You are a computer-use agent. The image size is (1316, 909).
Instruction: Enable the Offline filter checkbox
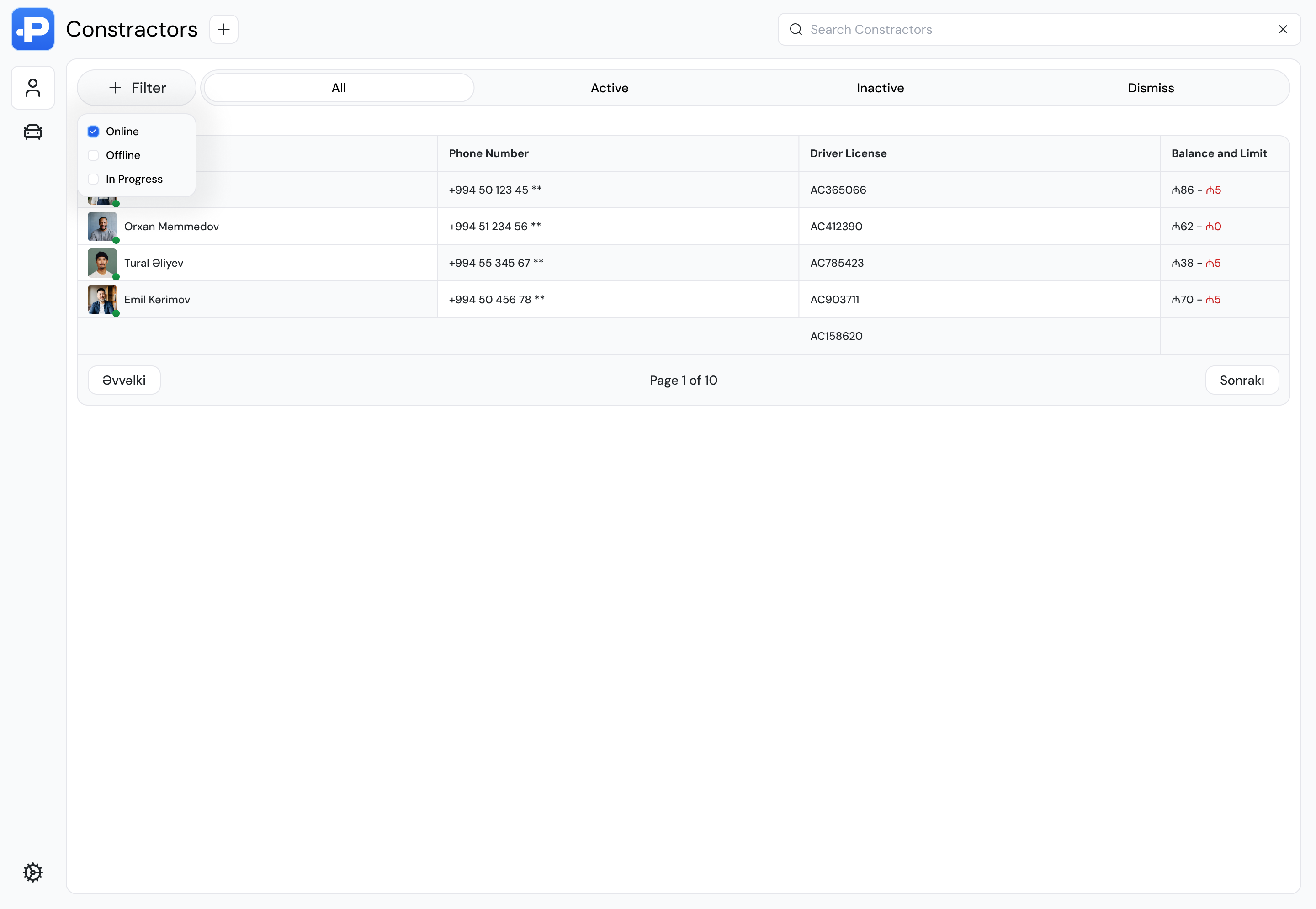pyautogui.click(x=93, y=155)
